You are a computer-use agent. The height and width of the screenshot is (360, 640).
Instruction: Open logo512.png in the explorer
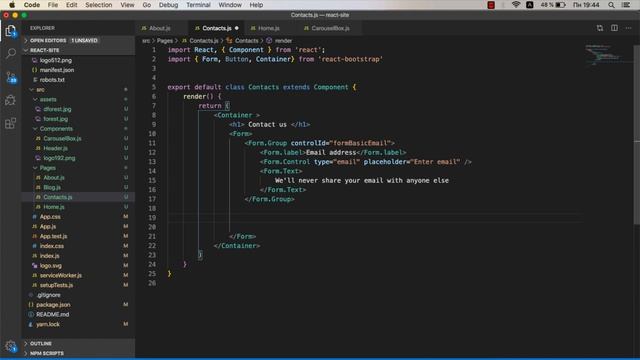pos(78,60)
